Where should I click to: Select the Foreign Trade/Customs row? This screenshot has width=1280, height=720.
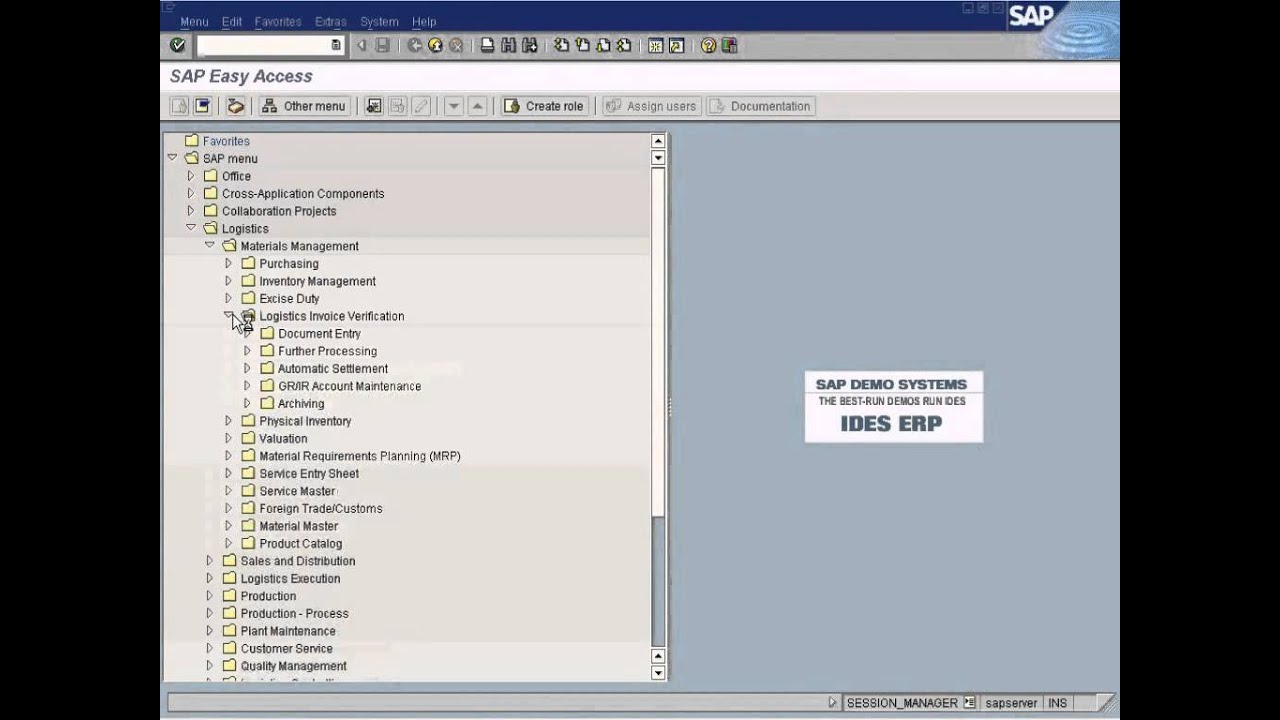tap(321, 509)
